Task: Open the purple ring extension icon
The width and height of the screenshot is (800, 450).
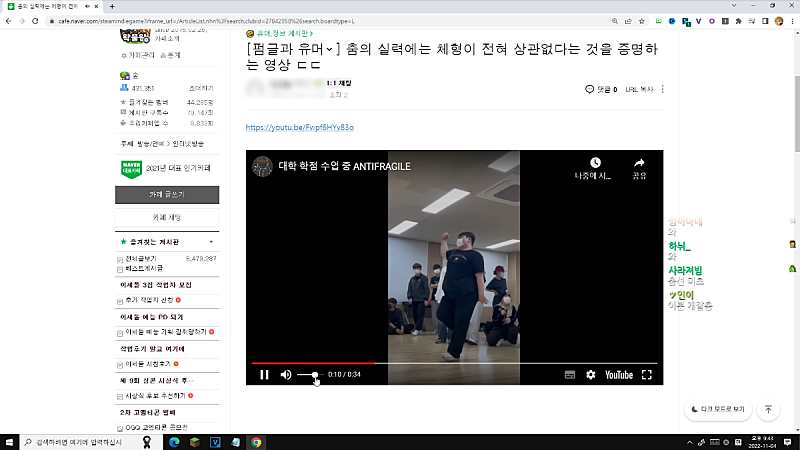Action: 712,21
